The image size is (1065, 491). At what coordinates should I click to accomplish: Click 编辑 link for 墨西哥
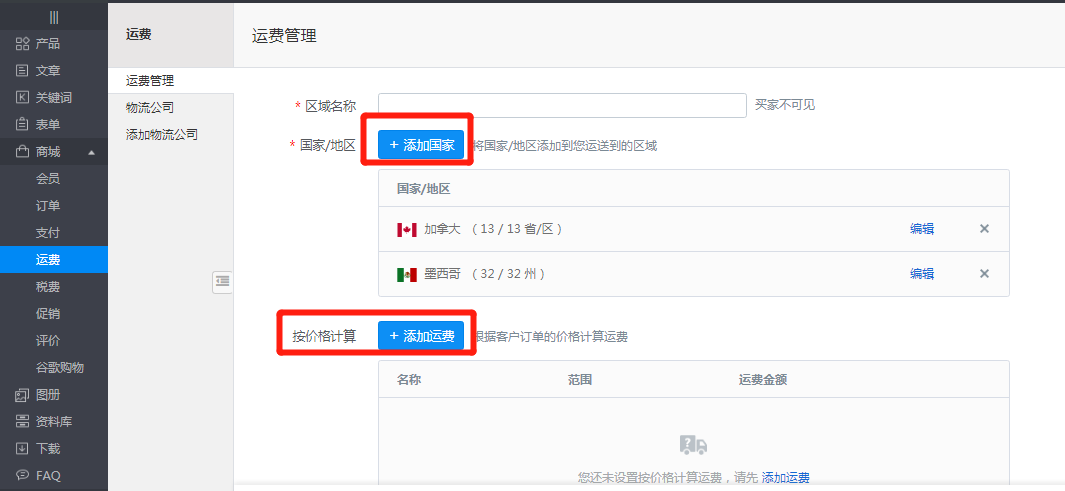pos(921,274)
